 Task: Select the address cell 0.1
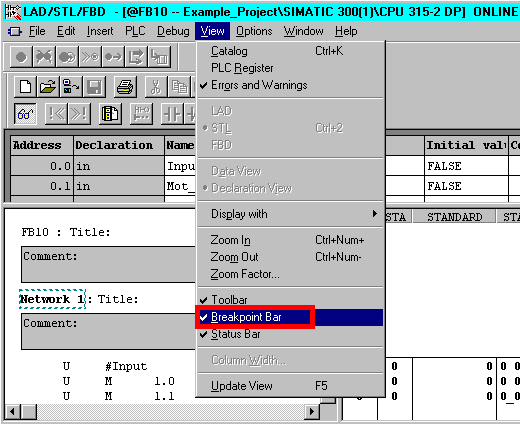coord(42,186)
